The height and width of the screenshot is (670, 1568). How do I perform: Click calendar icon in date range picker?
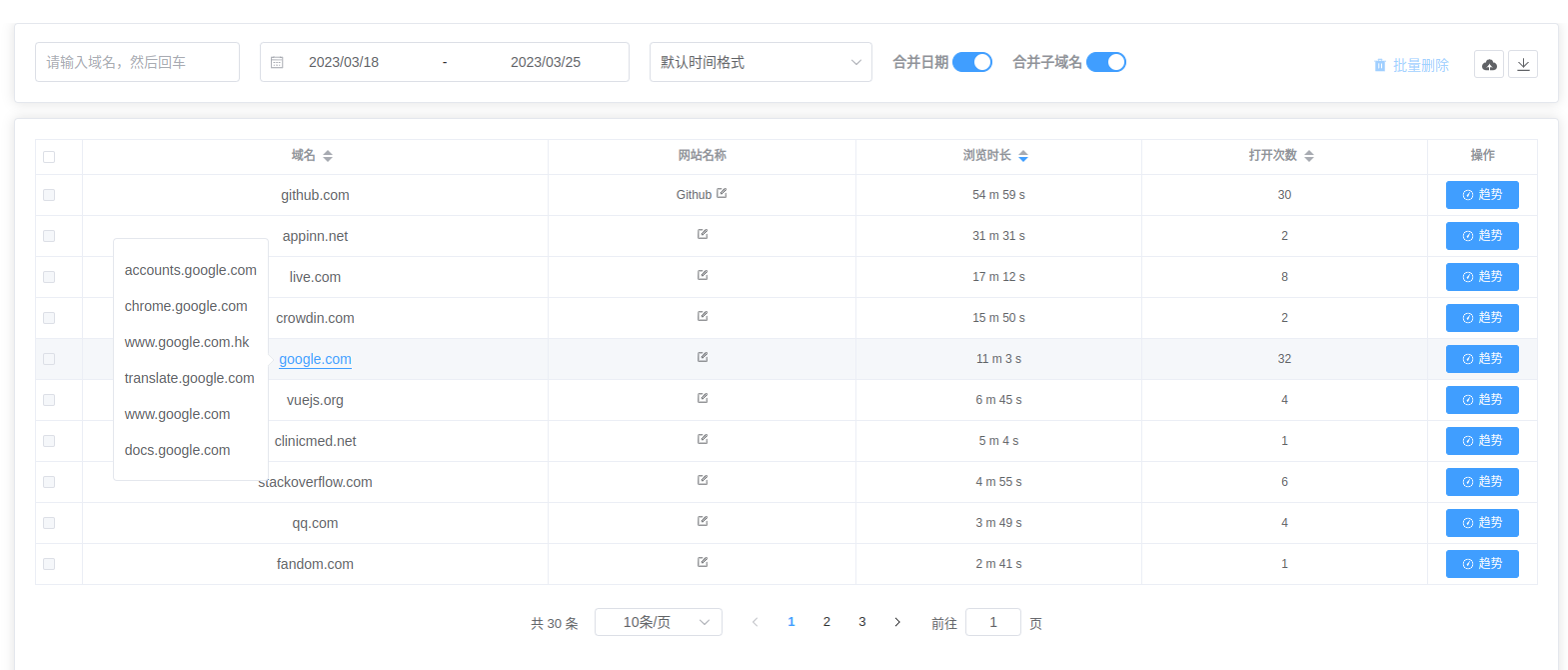[278, 62]
